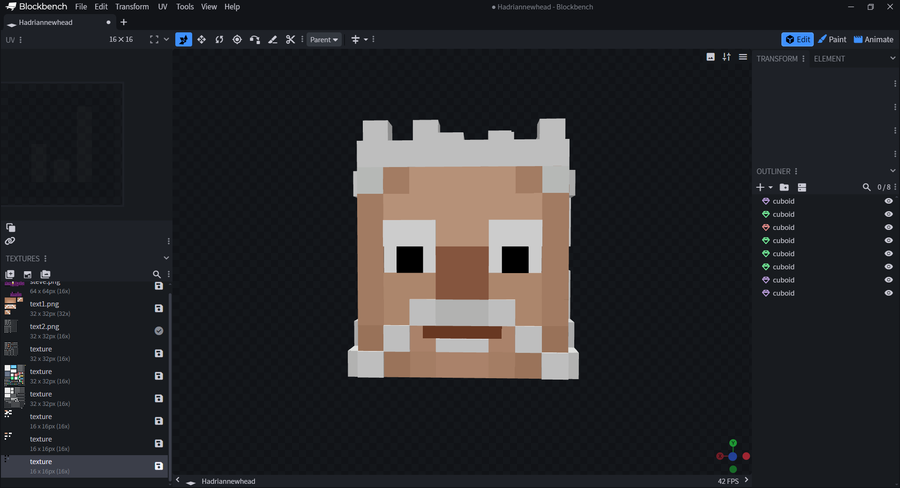Click the link icon below UV editor
The height and width of the screenshot is (488, 900).
tap(10, 241)
